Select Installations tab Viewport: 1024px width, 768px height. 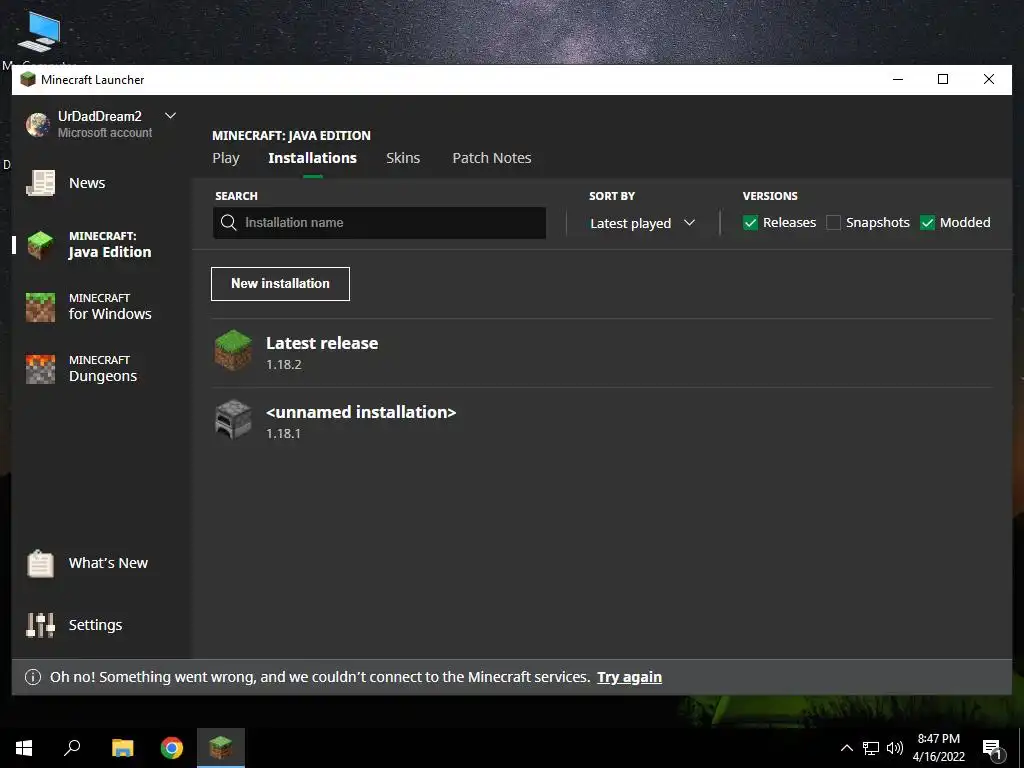(312, 158)
